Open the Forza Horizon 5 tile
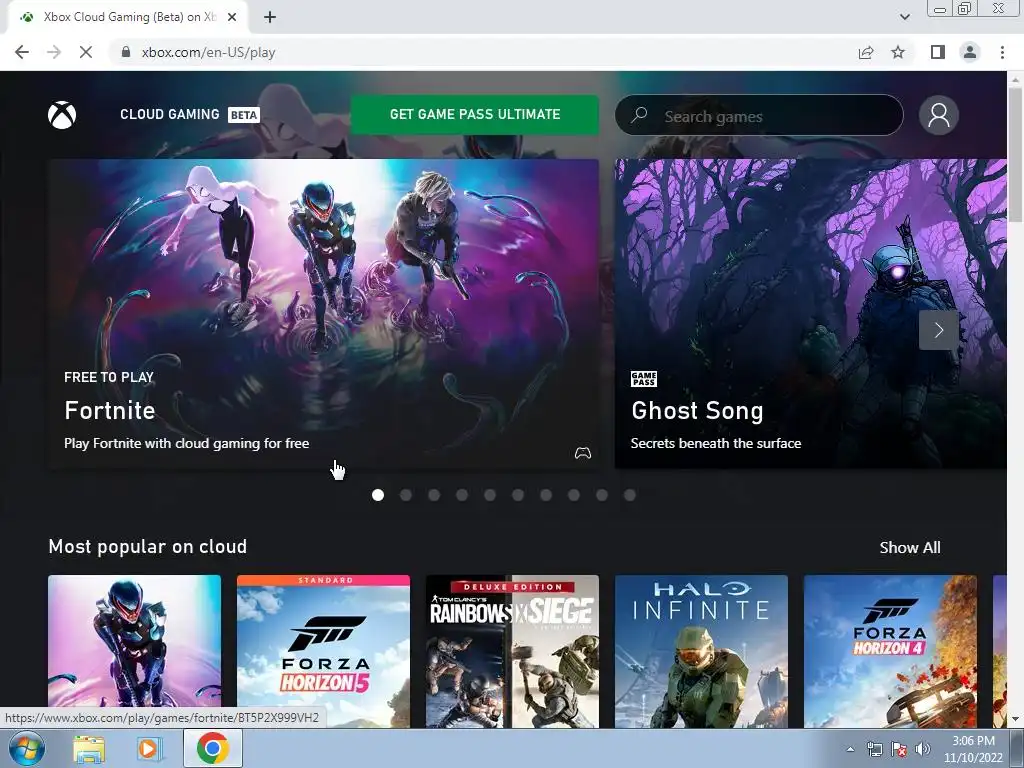 point(323,651)
